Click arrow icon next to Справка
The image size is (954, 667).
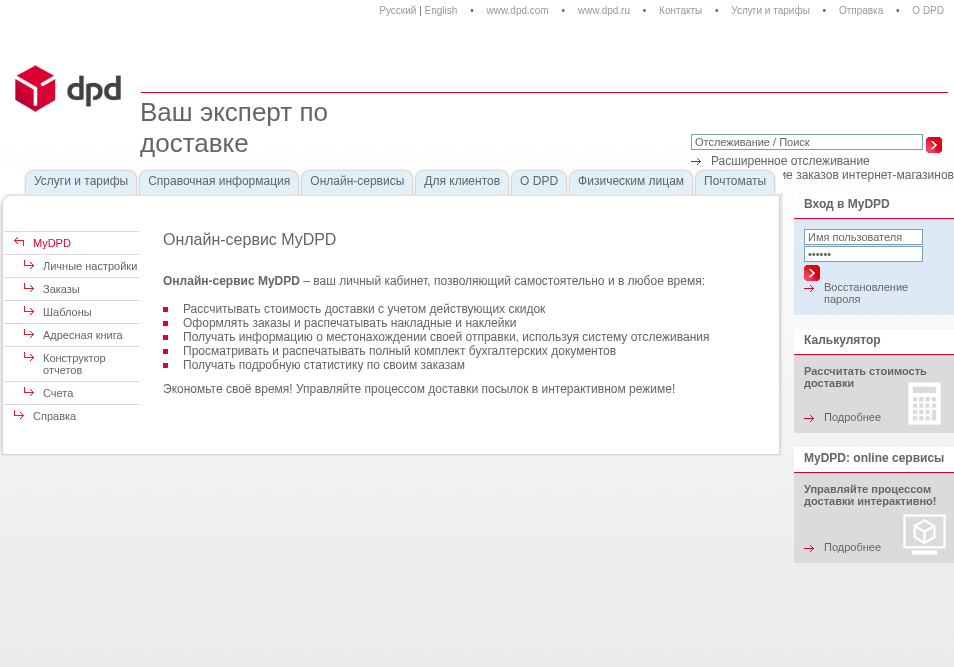click(x=19, y=415)
